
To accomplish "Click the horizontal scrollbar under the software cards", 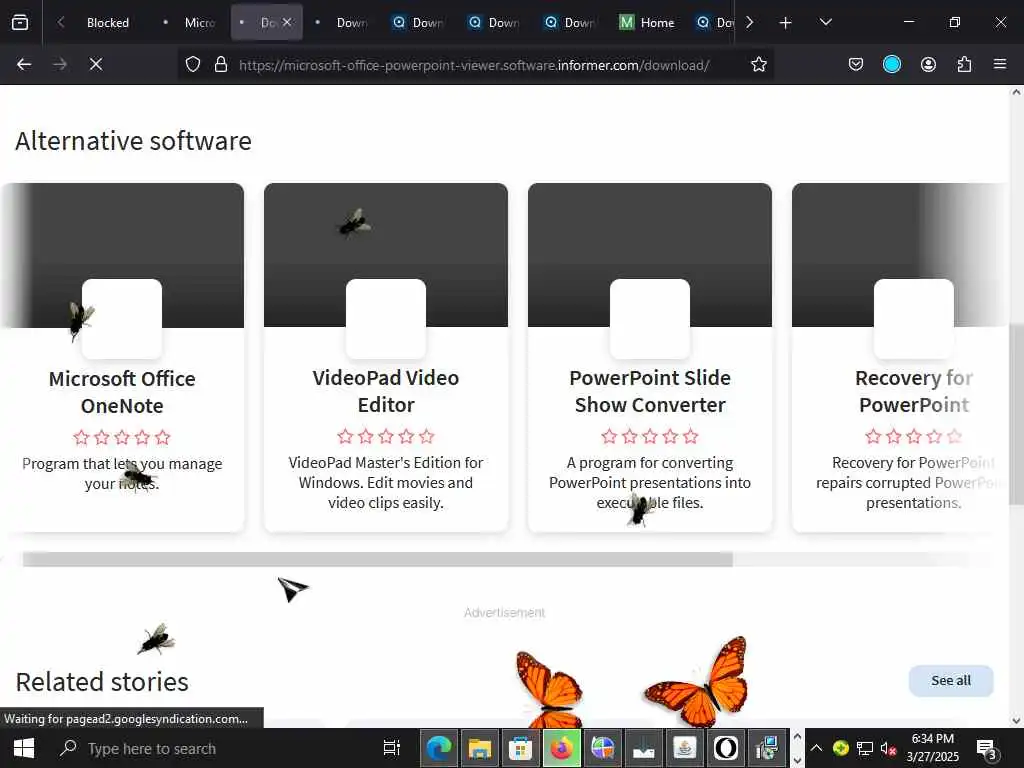I will coord(377,559).
